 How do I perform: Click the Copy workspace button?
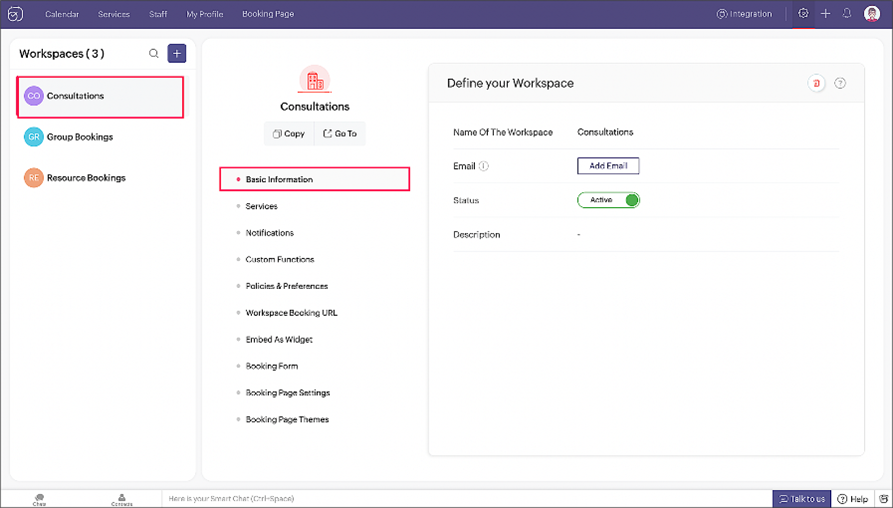pos(289,134)
